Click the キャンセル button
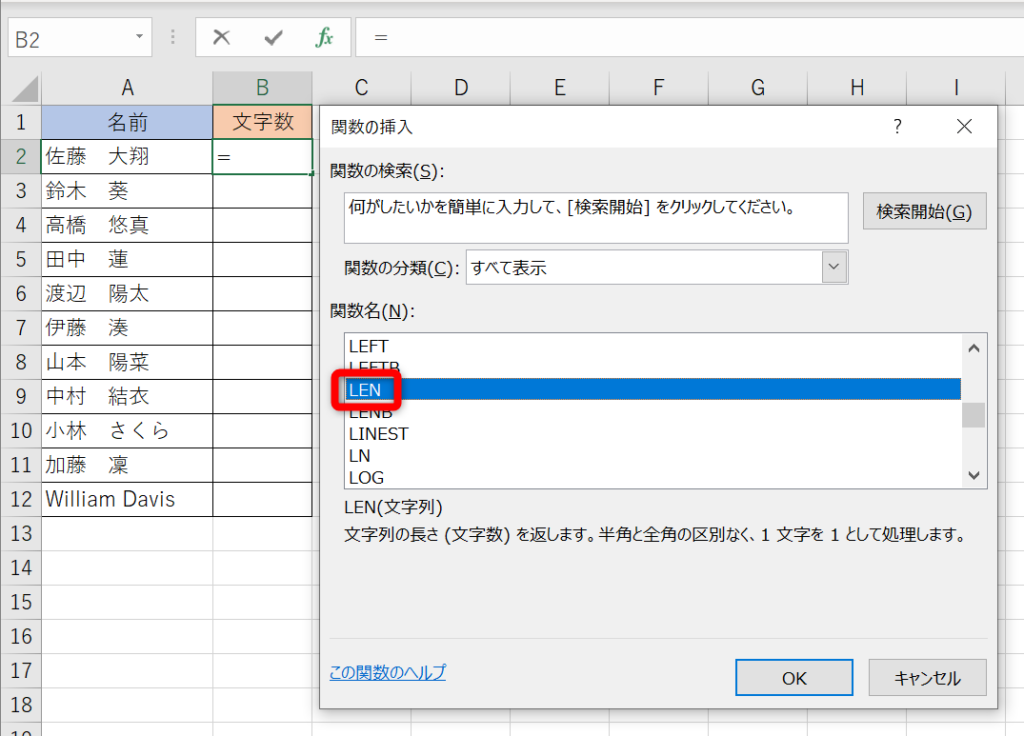This screenshot has width=1024, height=736. pos(927,677)
